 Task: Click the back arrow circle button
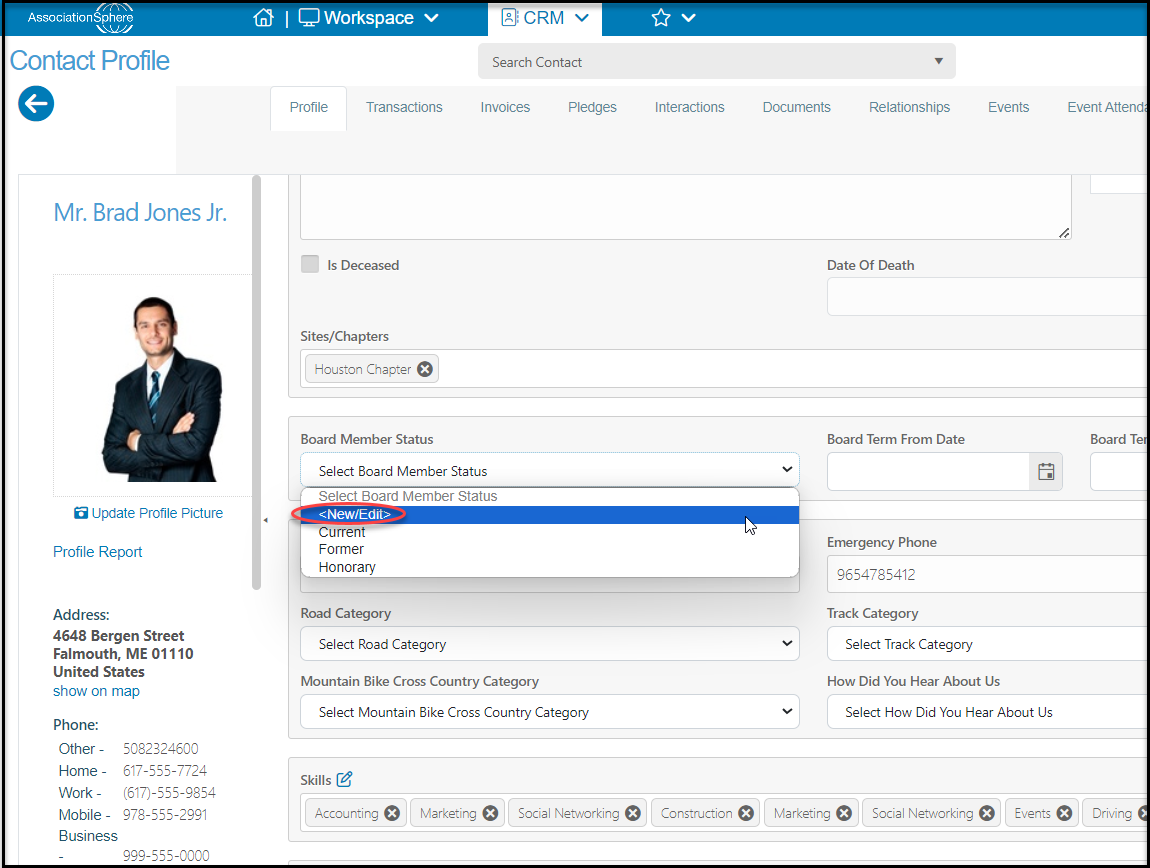point(36,103)
